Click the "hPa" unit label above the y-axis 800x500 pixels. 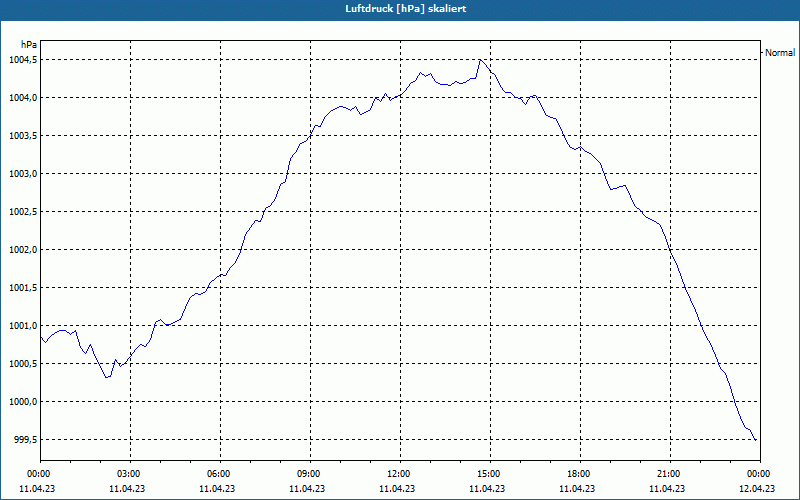click(x=29, y=45)
